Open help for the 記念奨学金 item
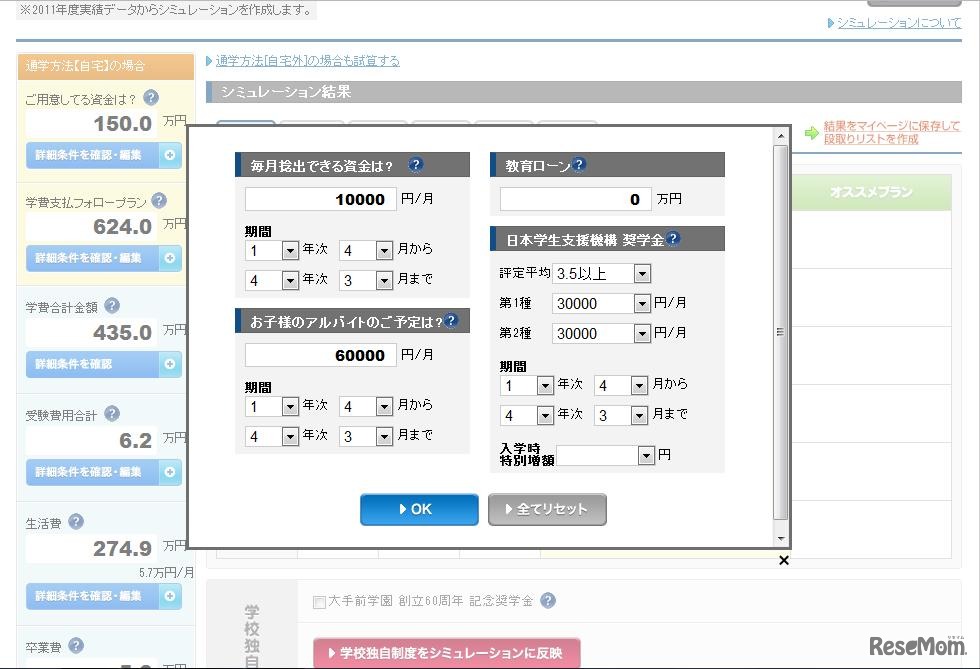 (546, 601)
